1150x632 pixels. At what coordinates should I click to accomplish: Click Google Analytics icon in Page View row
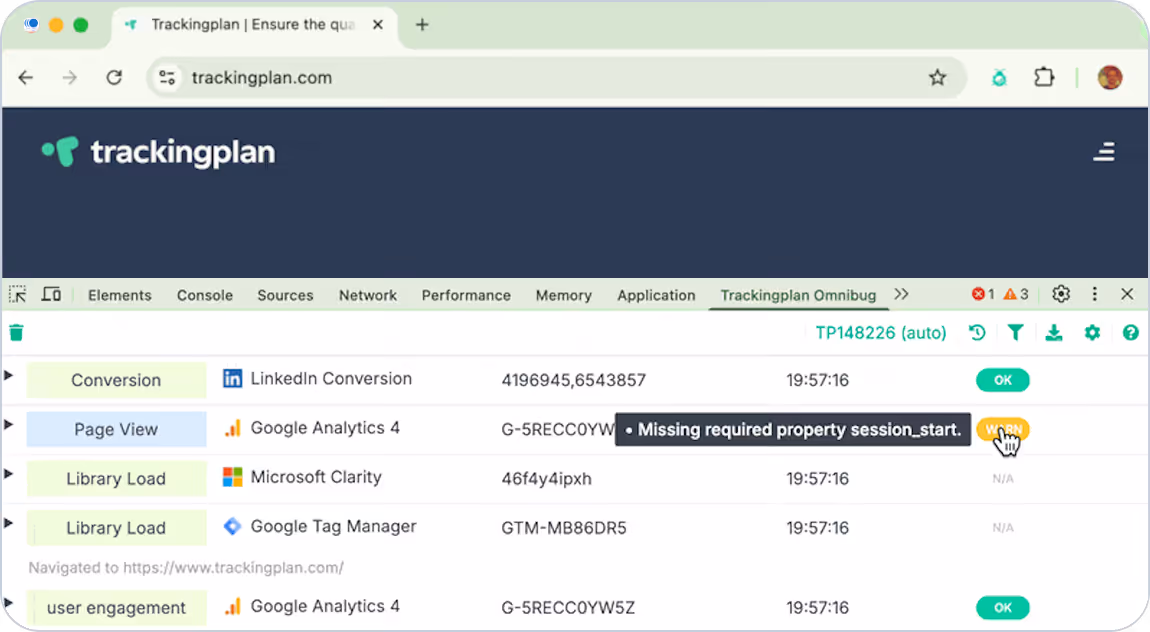click(x=232, y=428)
